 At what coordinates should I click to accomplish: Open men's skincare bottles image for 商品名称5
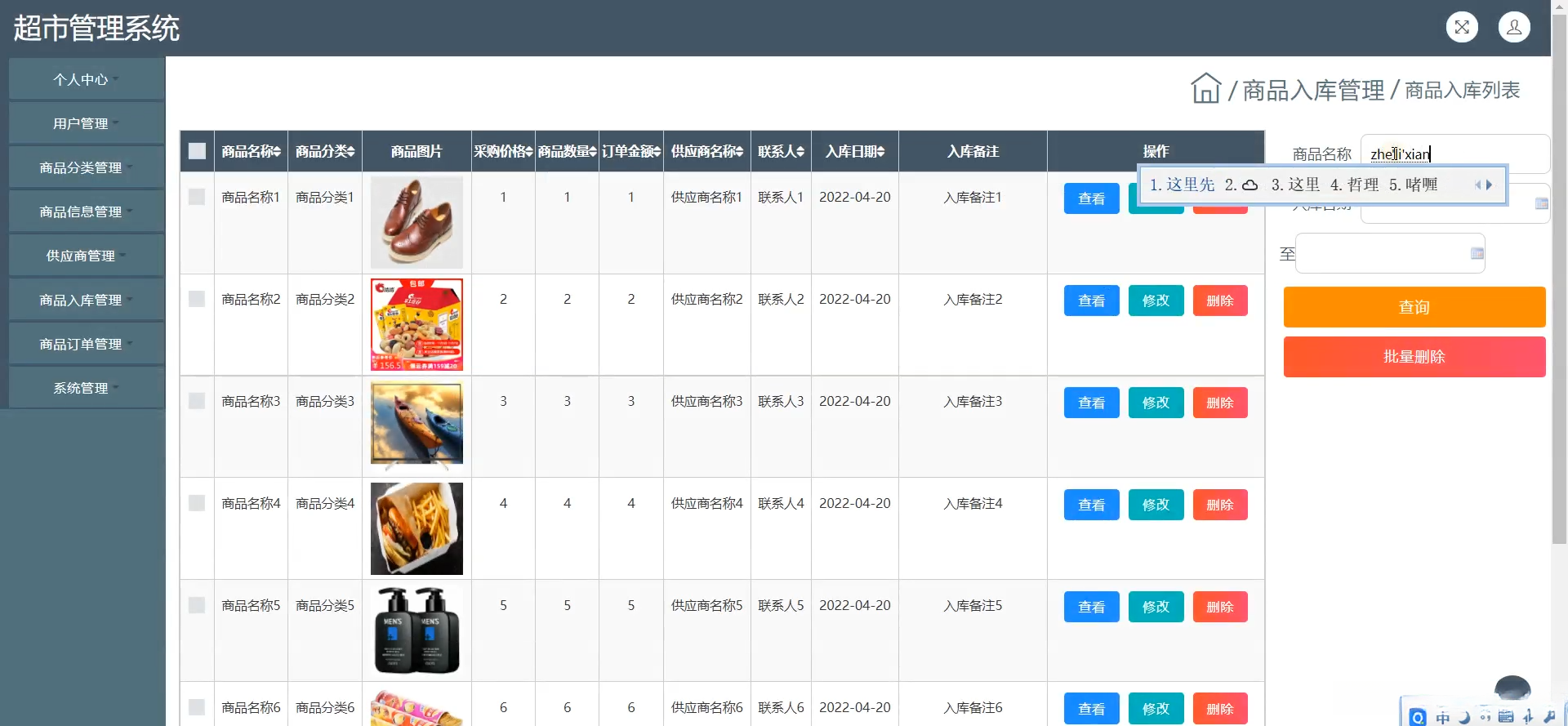click(416, 630)
